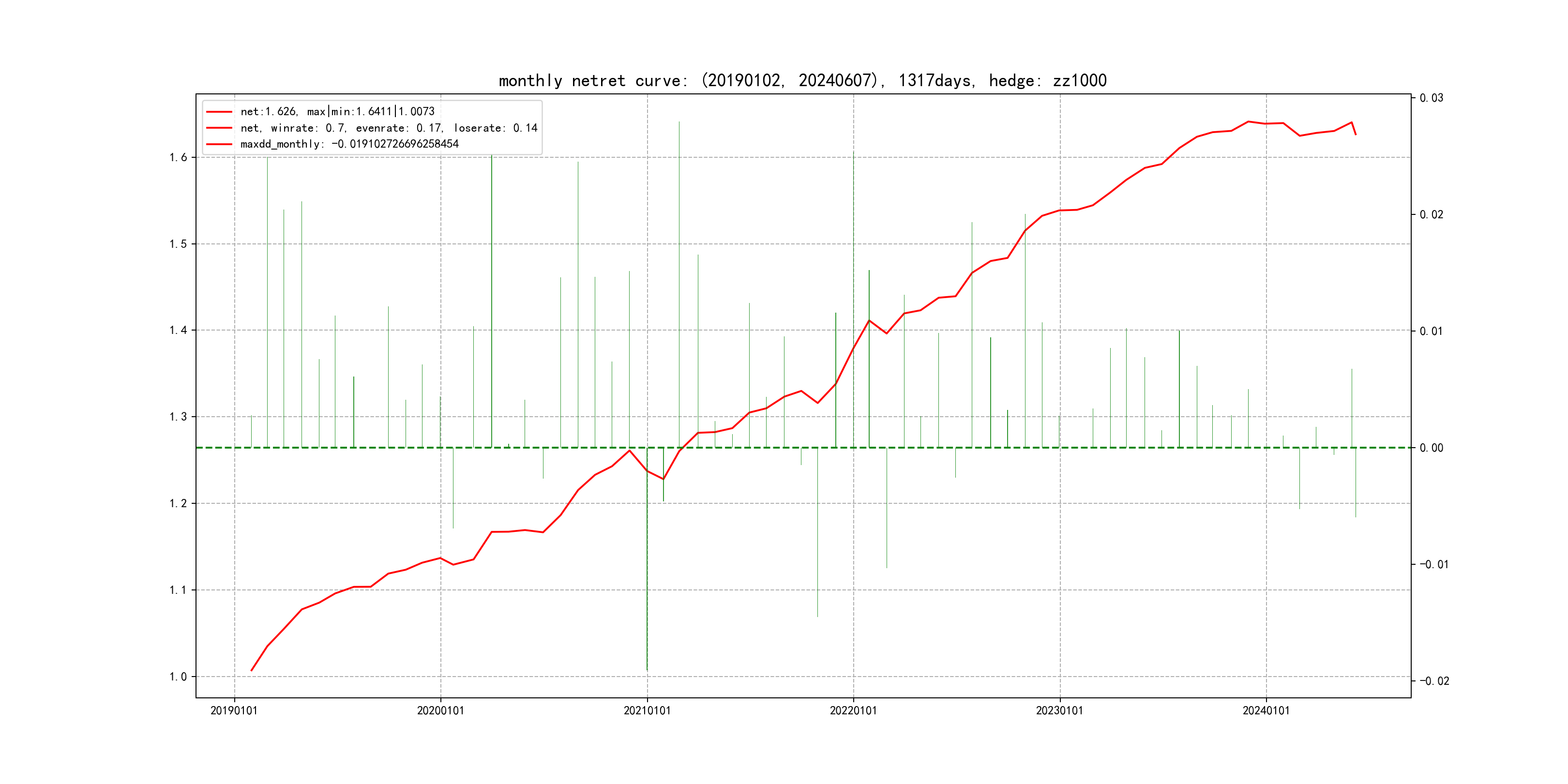Click the right y-axis tick label 0.00
The image size is (1568, 784).
(x=1431, y=448)
